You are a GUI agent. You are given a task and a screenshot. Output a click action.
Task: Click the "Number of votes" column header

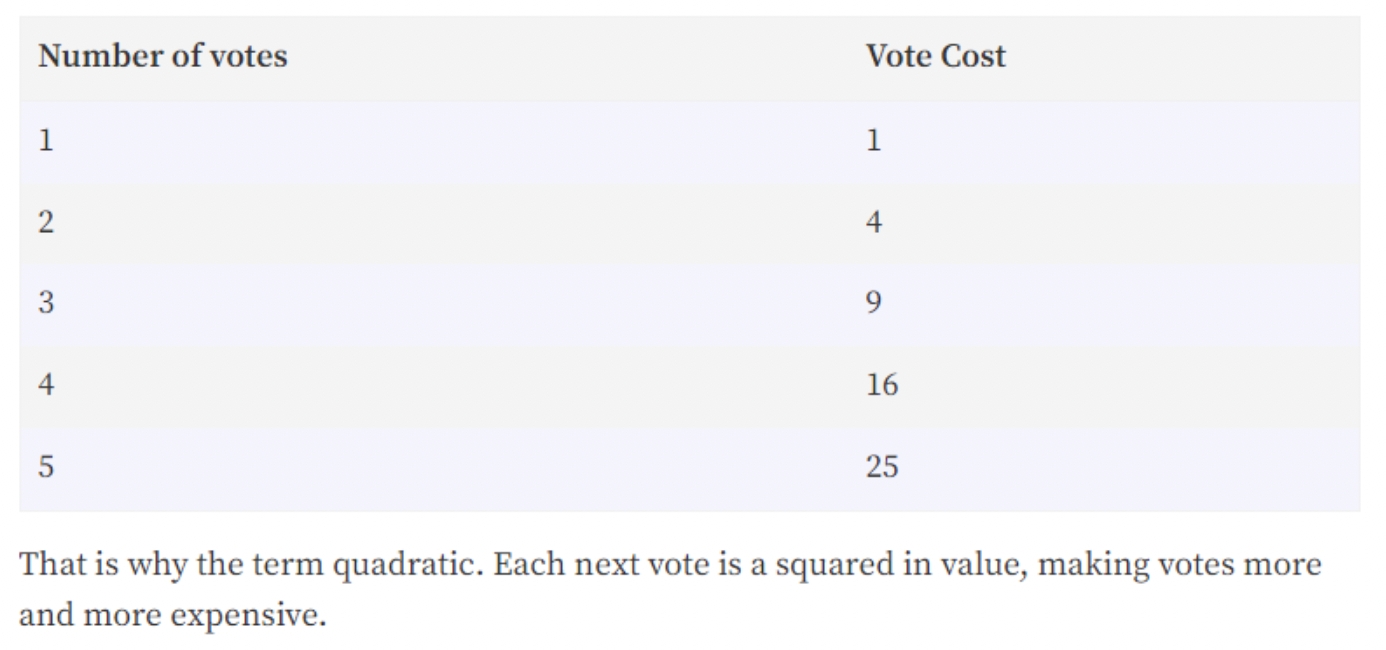162,57
